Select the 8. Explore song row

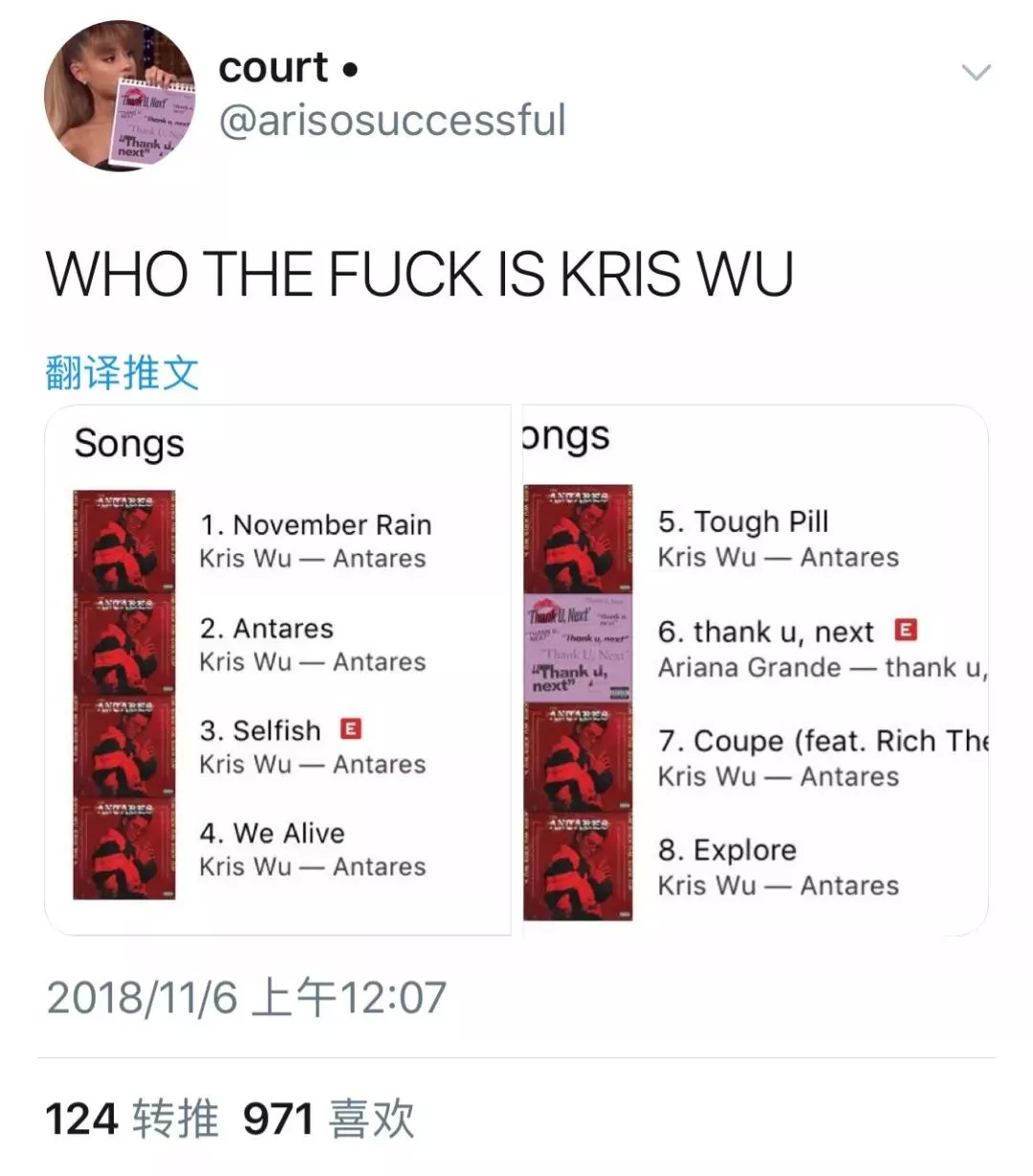coord(756,867)
